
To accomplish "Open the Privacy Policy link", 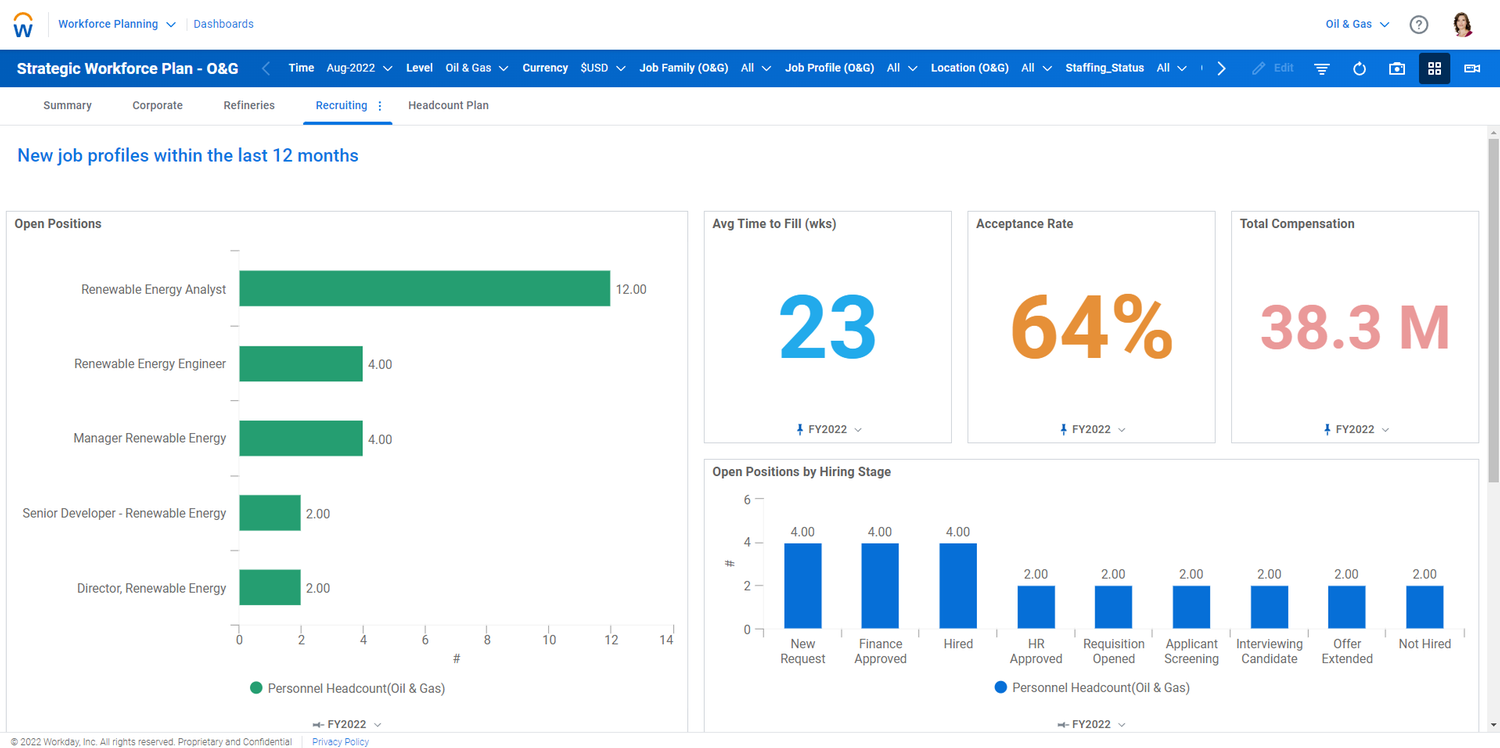I will click(340, 742).
